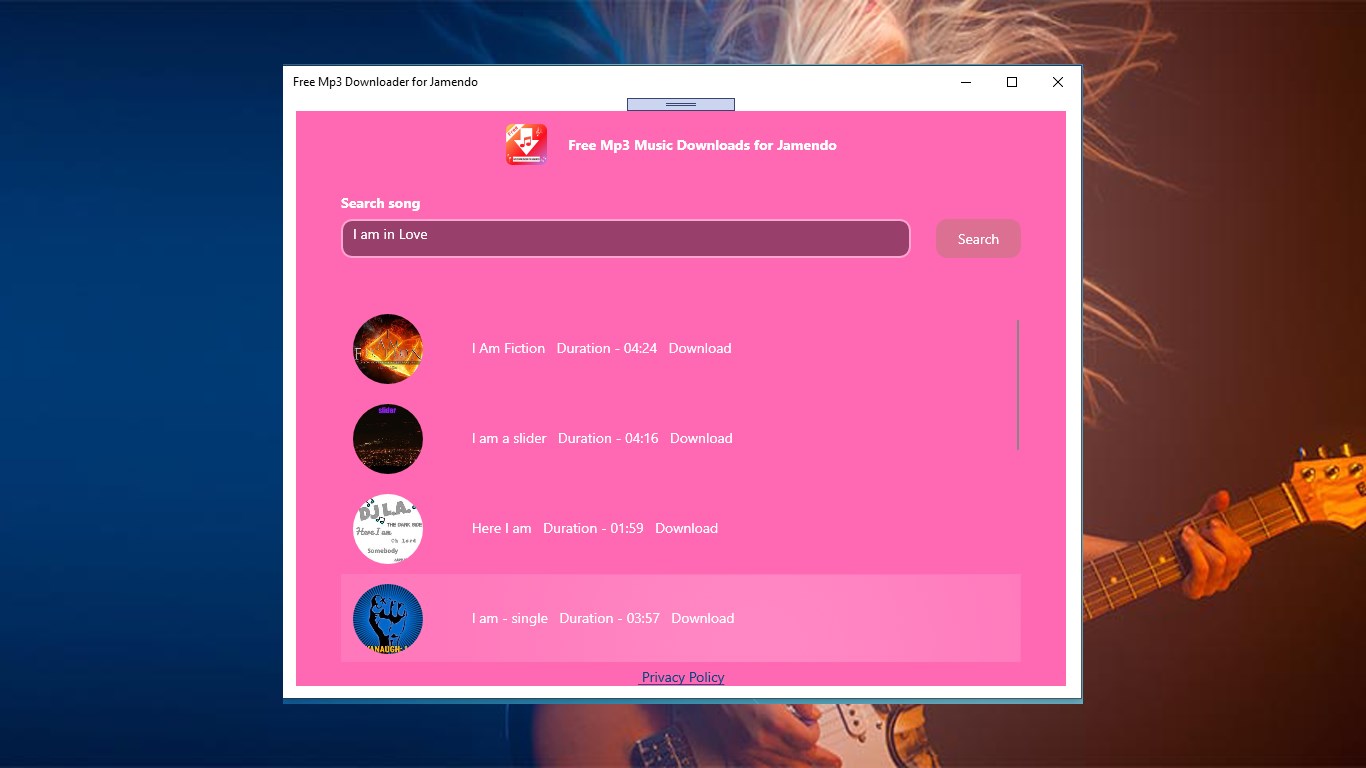The height and width of the screenshot is (768, 1366).
Task: Open the Here I am album thumbnail
Action: [388, 529]
